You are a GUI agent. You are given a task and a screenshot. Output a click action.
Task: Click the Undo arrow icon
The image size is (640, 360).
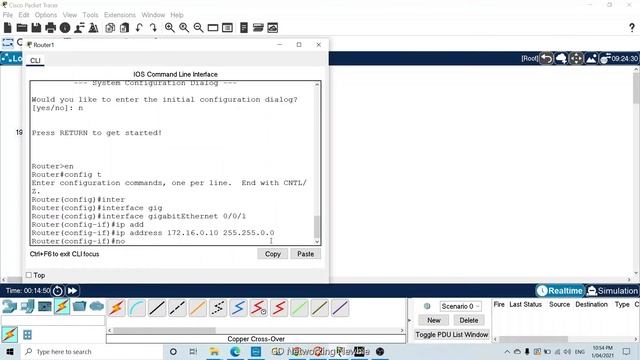click(x=139, y=28)
